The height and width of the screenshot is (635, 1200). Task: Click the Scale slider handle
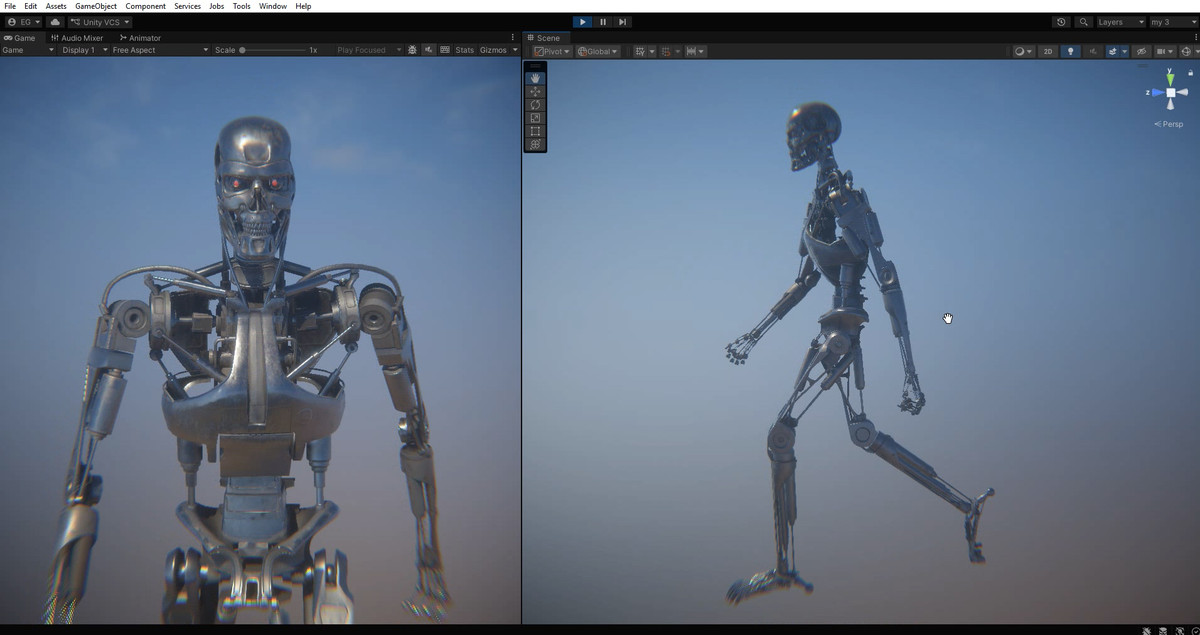(242, 50)
